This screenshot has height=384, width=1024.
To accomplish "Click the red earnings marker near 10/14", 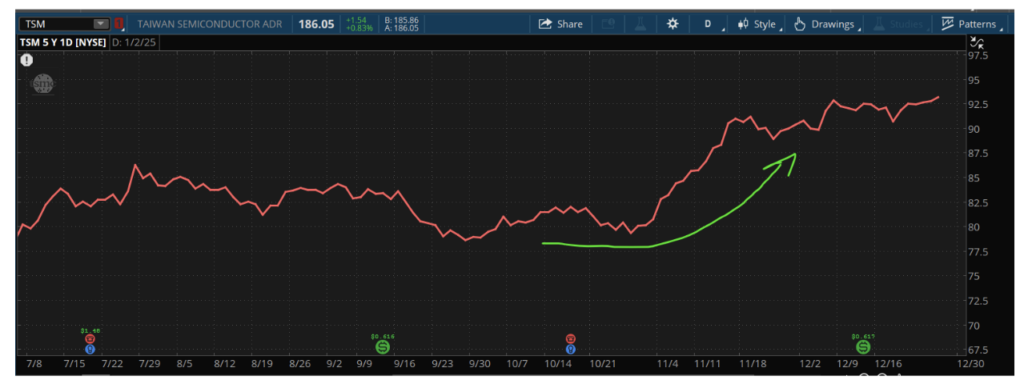I will point(571,339).
